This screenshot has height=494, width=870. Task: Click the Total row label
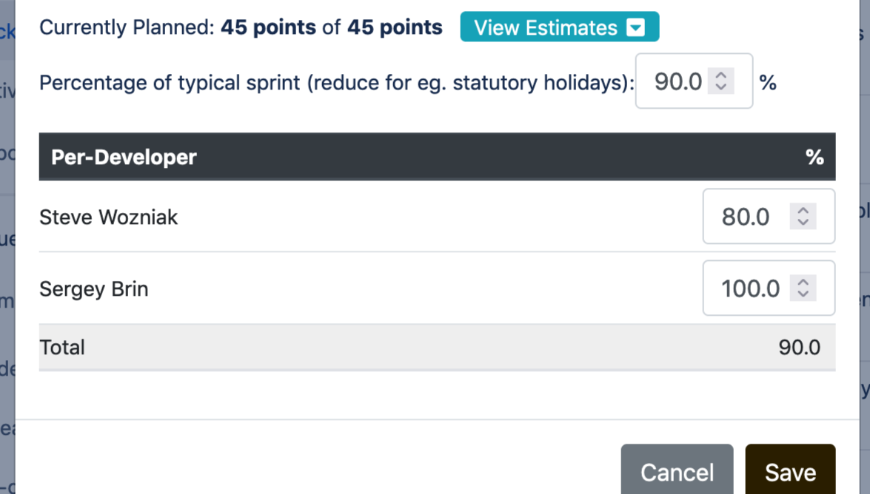(x=62, y=348)
